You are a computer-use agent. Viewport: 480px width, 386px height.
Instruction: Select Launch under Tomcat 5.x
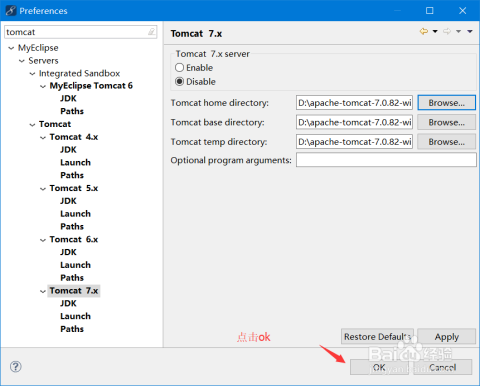pos(75,214)
